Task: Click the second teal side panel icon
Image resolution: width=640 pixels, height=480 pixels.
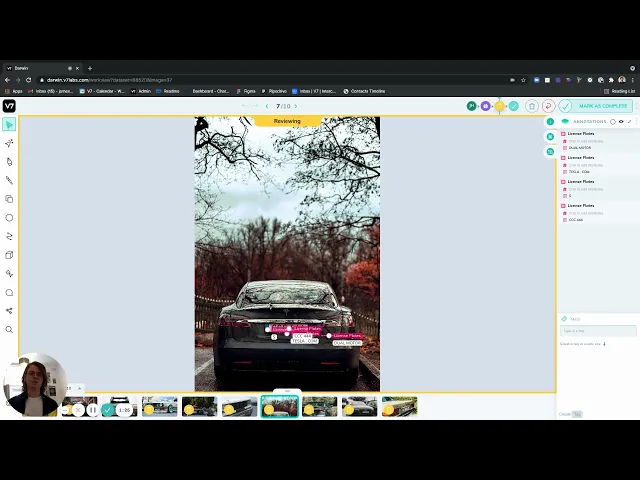Action: click(x=550, y=137)
